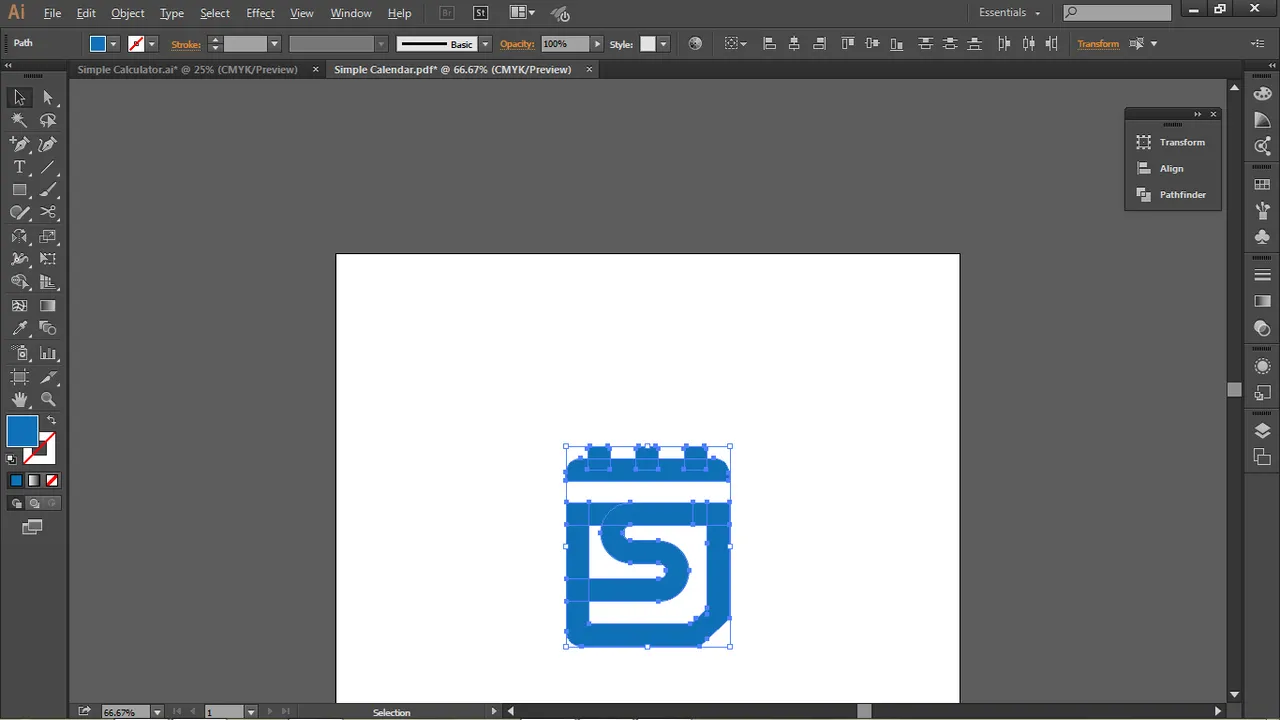Open the Symbols panel club icon

pos(1262,237)
